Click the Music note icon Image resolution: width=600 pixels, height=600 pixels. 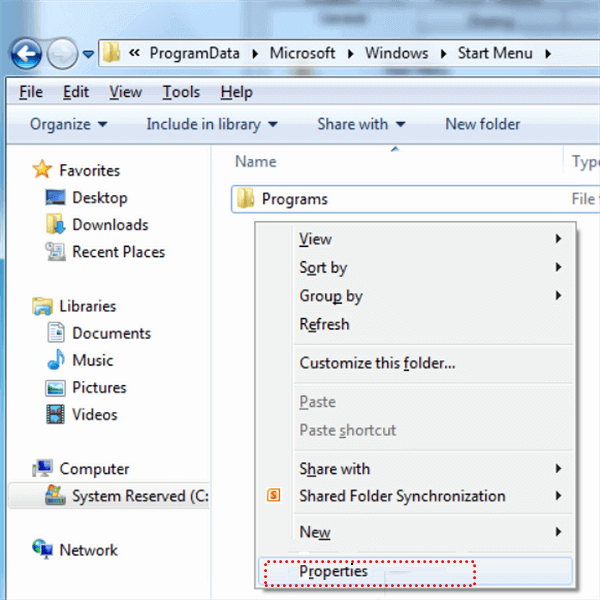click(x=56, y=360)
